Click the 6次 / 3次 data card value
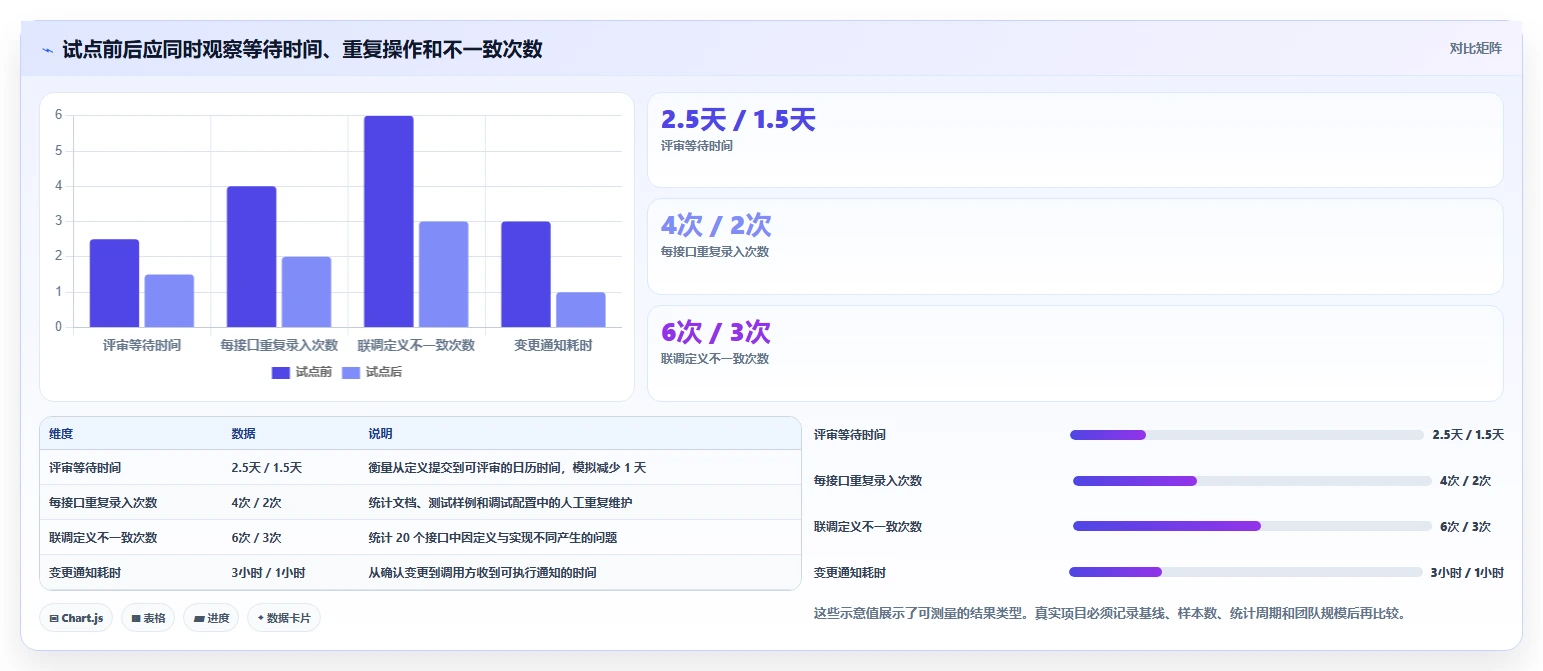1543x671 pixels. (716, 332)
